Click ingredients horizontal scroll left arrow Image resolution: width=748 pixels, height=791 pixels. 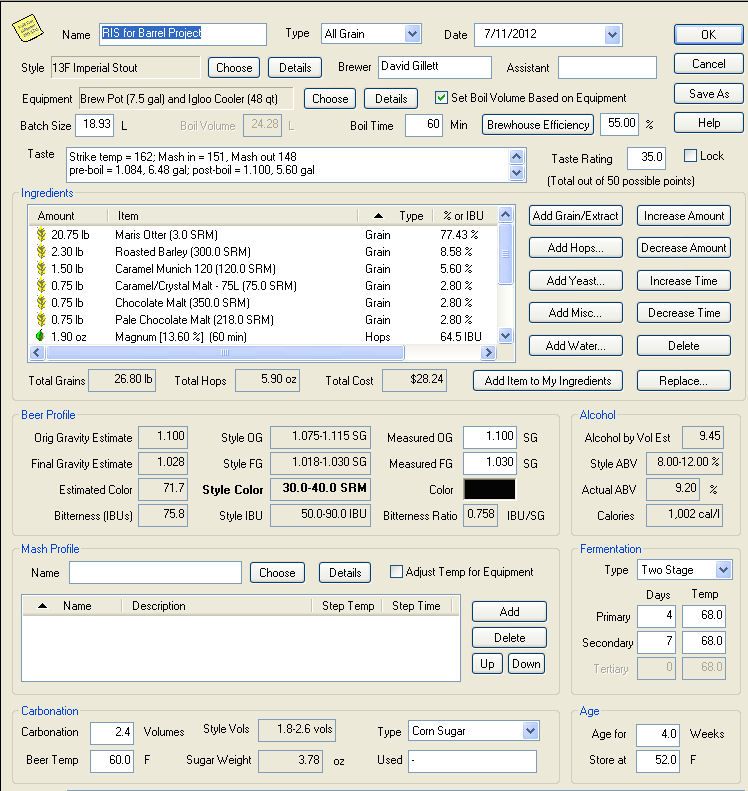(36, 353)
